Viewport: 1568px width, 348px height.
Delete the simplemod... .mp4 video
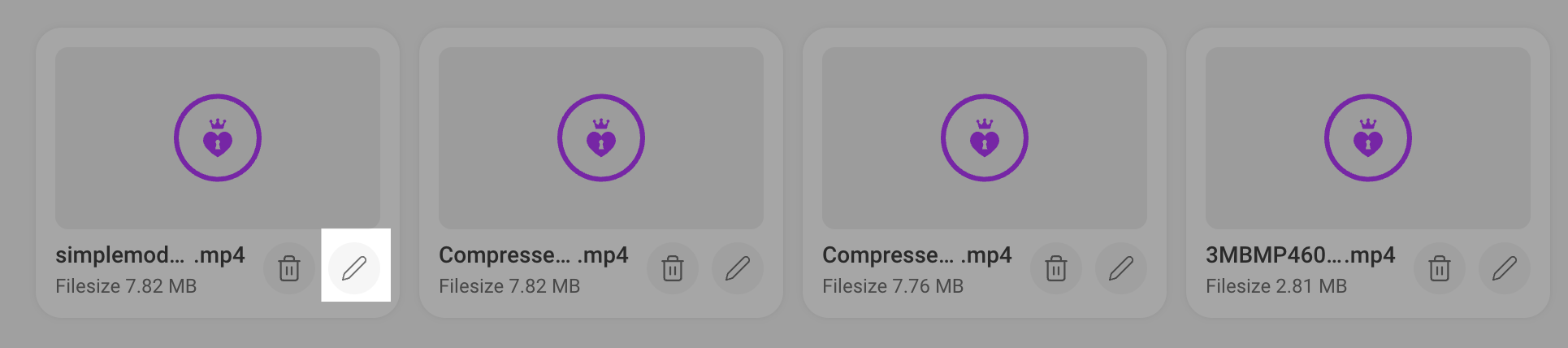pos(289,268)
